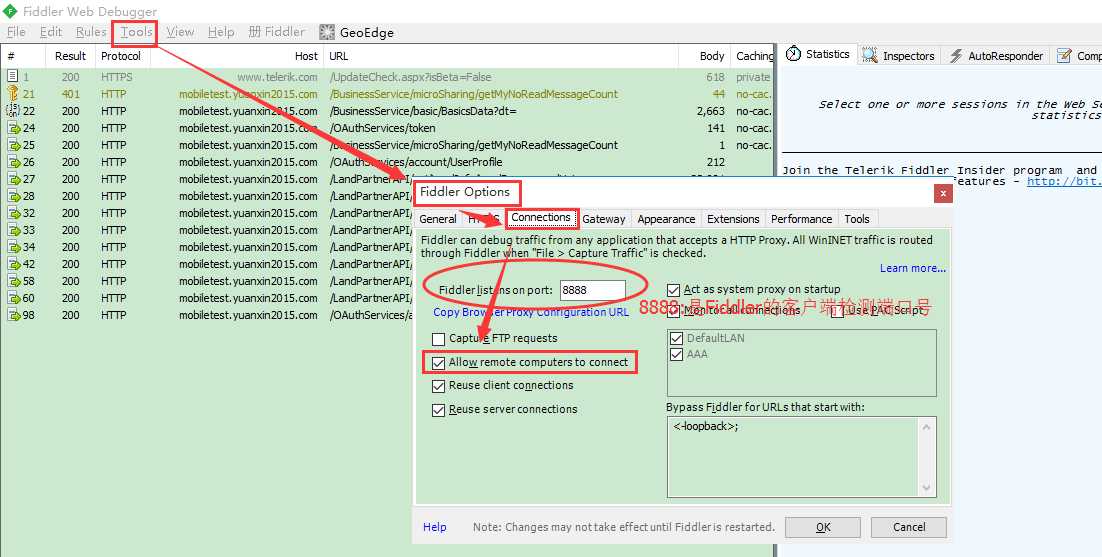Switch to General options tab
The width and height of the screenshot is (1102, 557).
[438, 219]
